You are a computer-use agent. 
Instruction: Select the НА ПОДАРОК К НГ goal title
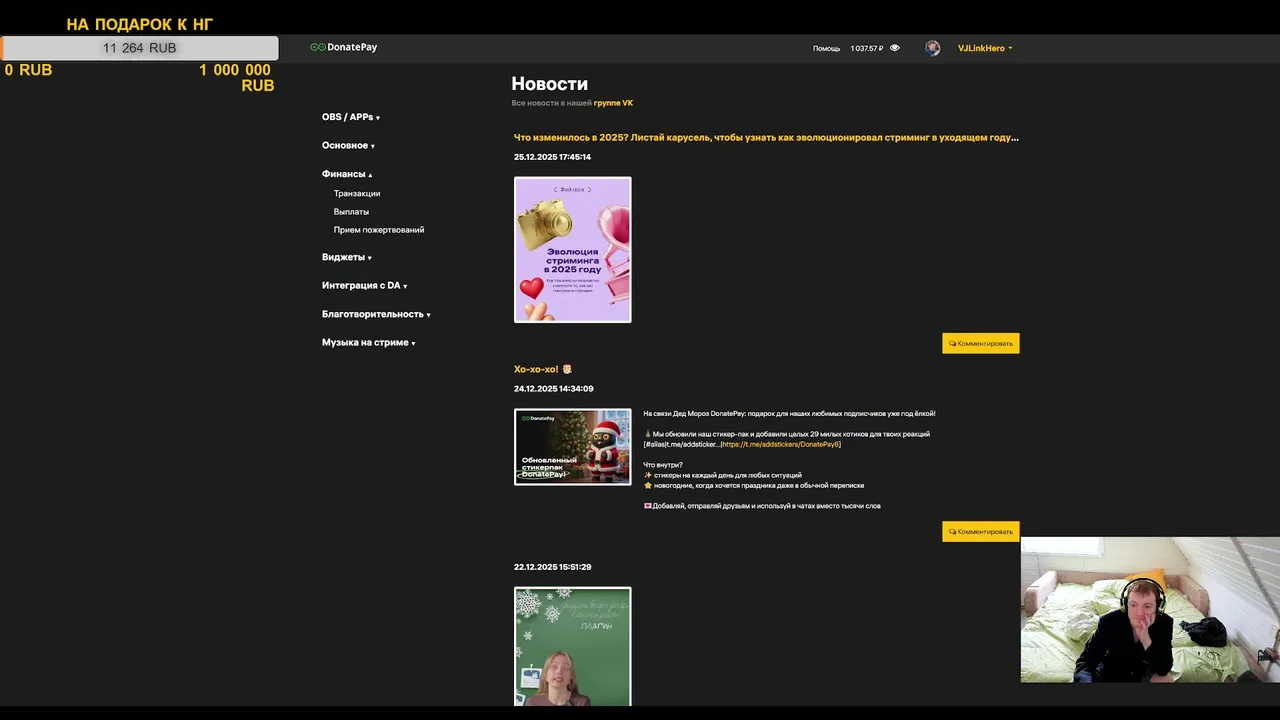point(139,24)
